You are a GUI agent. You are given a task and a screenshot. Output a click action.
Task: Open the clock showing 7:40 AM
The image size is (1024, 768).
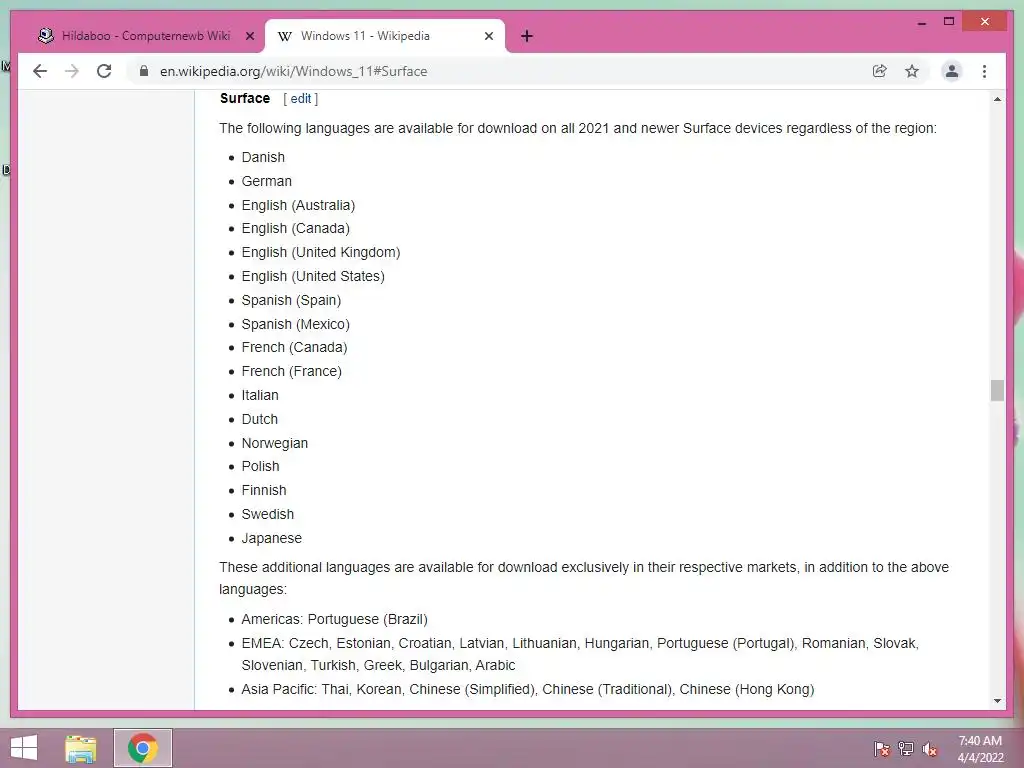point(980,749)
